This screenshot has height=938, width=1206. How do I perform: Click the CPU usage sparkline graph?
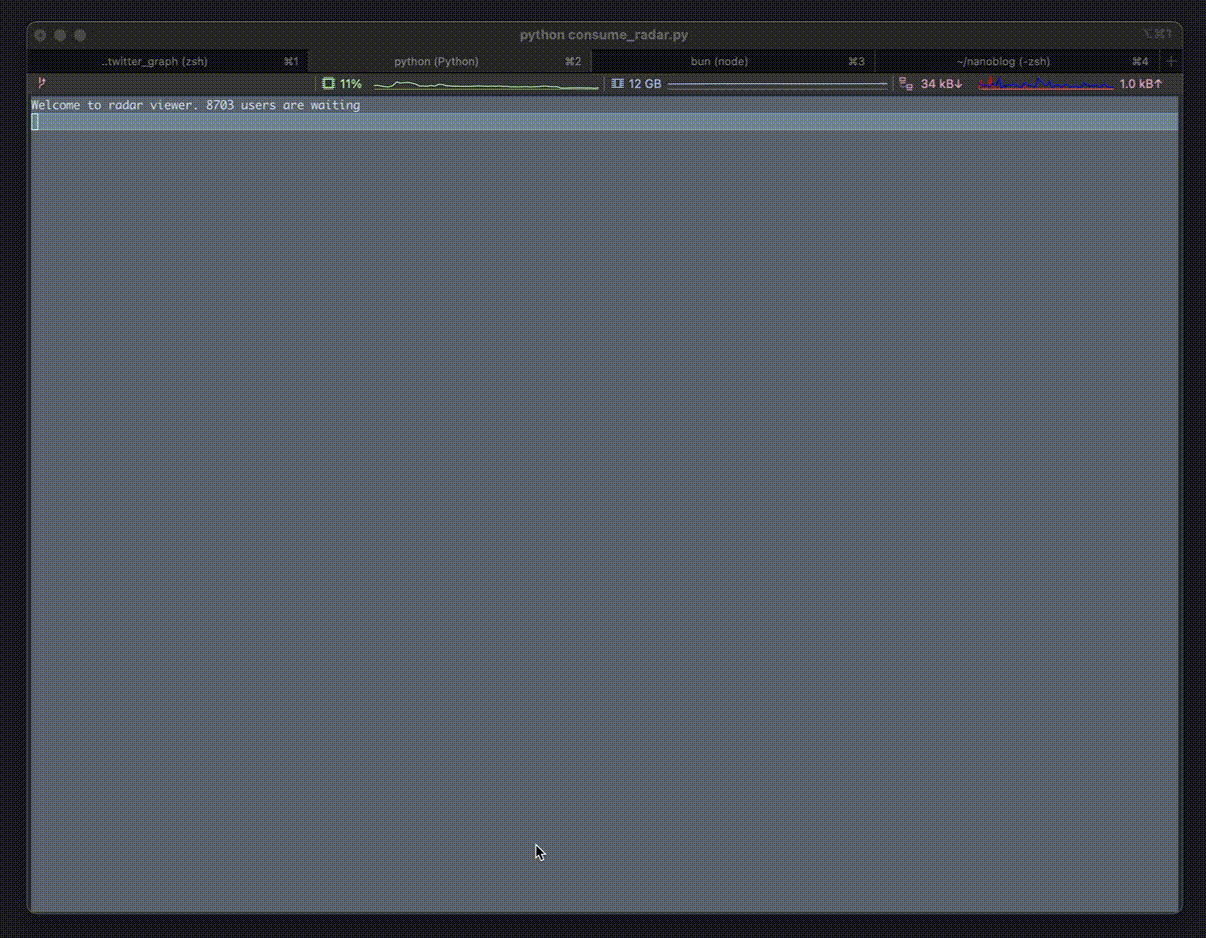tap(485, 85)
